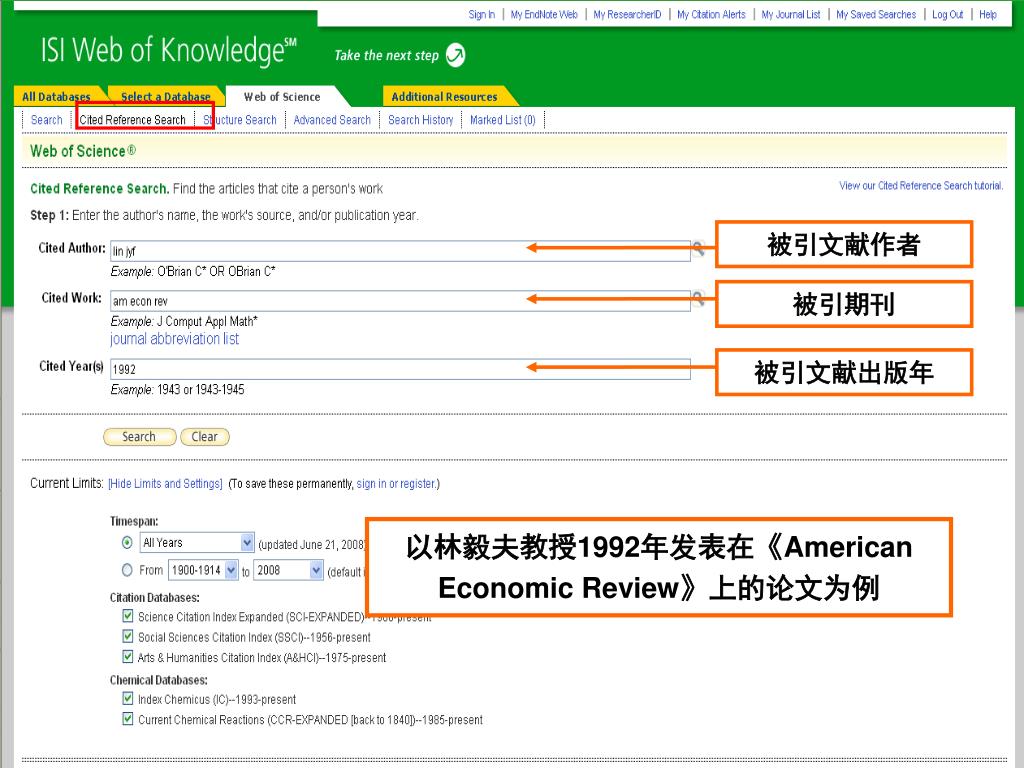This screenshot has width=1024, height=768.
Task: Open My Journal List link
Action: point(791,14)
